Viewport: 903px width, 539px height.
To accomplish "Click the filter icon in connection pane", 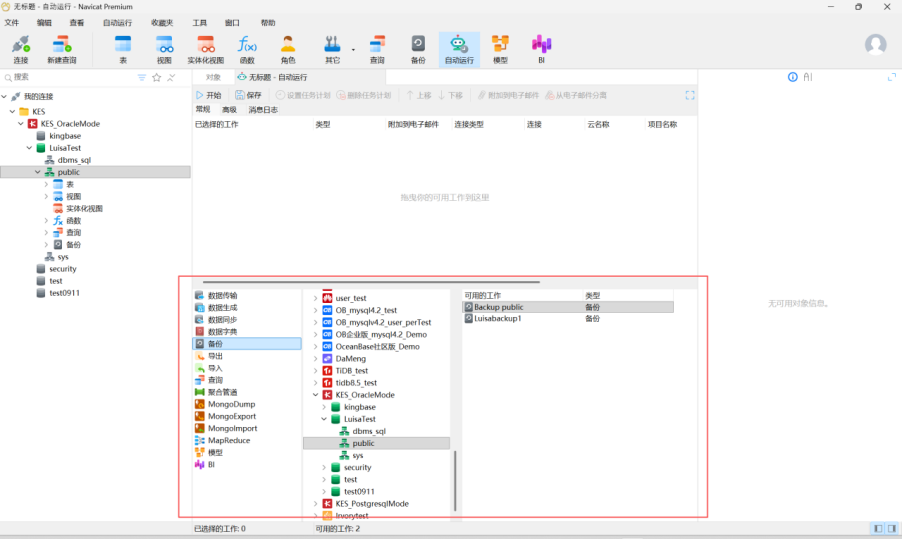I will coord(142,77).
